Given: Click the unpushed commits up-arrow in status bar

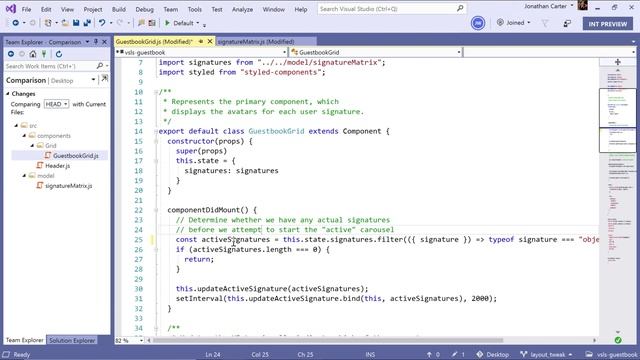Looking at the screenshot, I should point(429,355).
